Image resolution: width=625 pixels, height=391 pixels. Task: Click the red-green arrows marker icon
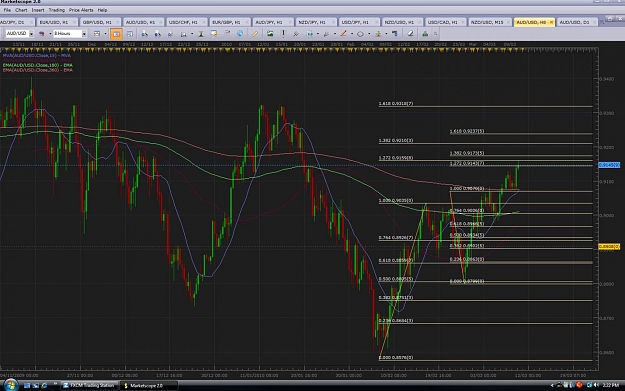[378, 34]
